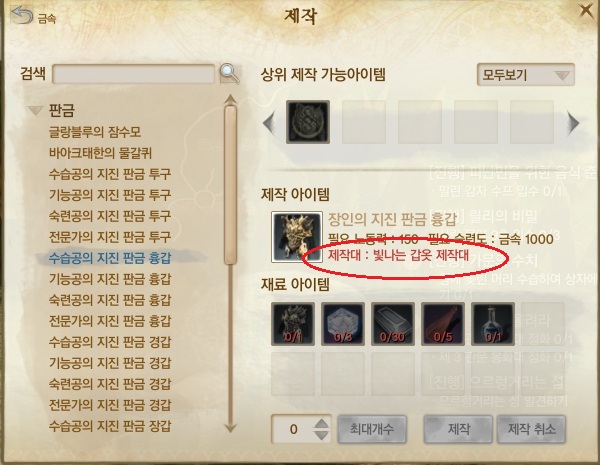Select 전문가의 지진 판금 경갑 recipe
The width and height of the screenshot is (600, 465).
pos(110,405)
